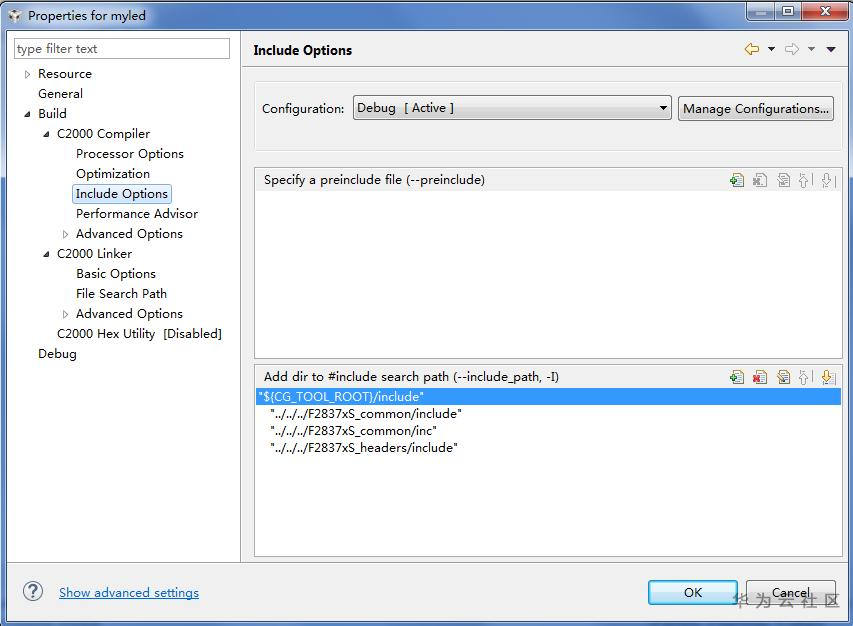Viewport: 853px width, 626px height.
Task: Click the yellow Back navigation arrow
Action: 751,49
